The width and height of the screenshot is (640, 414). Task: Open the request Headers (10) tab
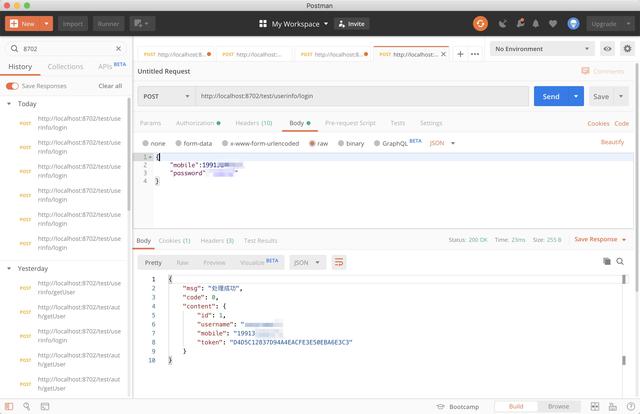tap(254, 123)
